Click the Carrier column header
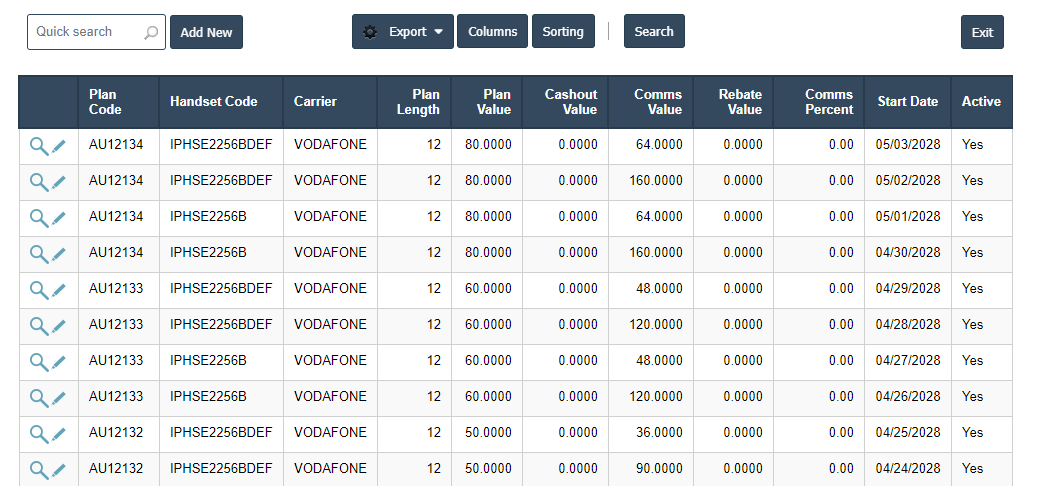The width and height of the screenshot is (1043, 486). click(315, 102)
